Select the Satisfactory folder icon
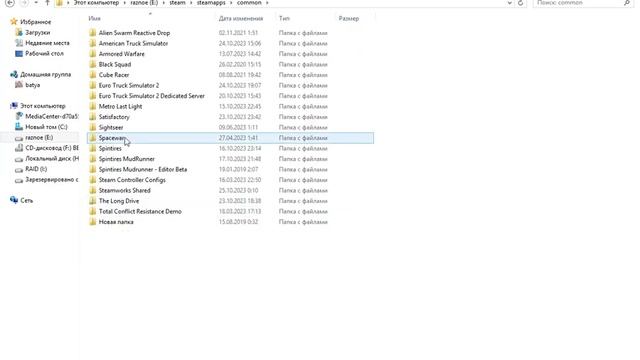640x360 pixels. point(93,117)
